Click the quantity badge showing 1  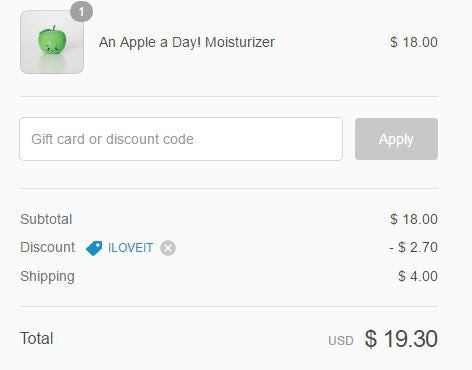[81, 12]
